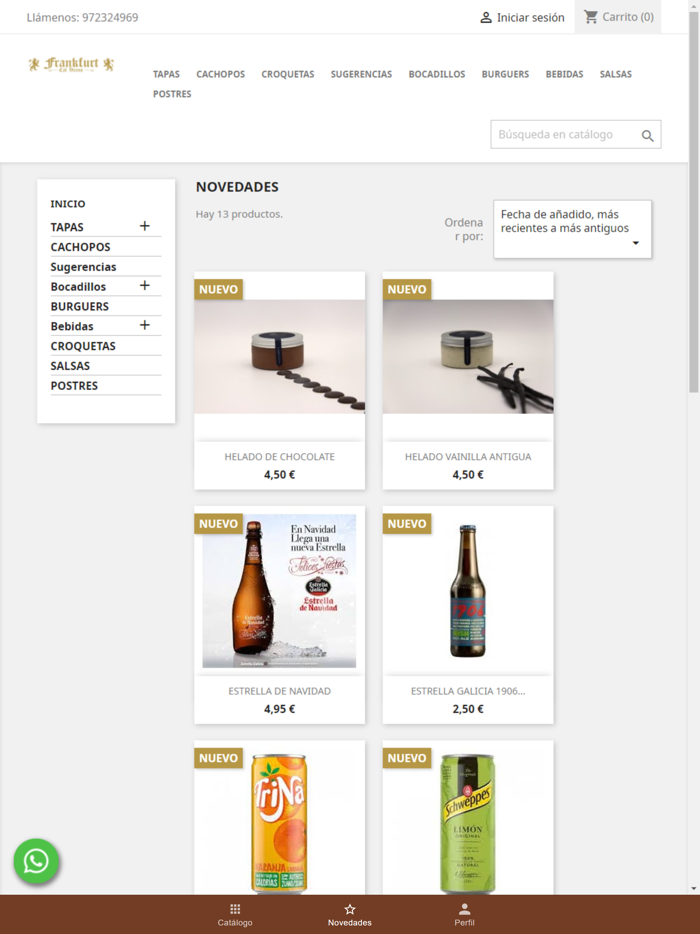Image resolution: width=700 pixels, height=934 pixels.
Task: Open CACHOPOS in the sidebar
Action: tap(80, 247)
